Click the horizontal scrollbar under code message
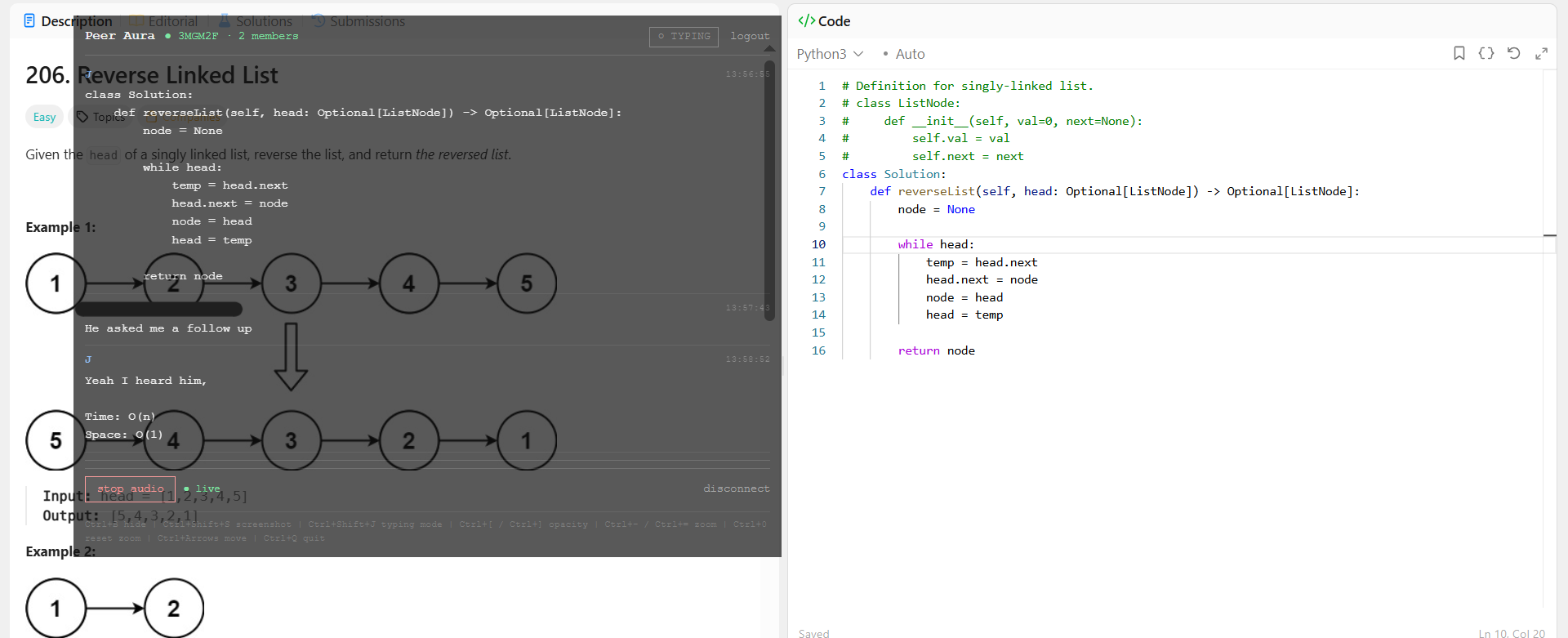1568x638 pixels. click(x=159, y=309)
